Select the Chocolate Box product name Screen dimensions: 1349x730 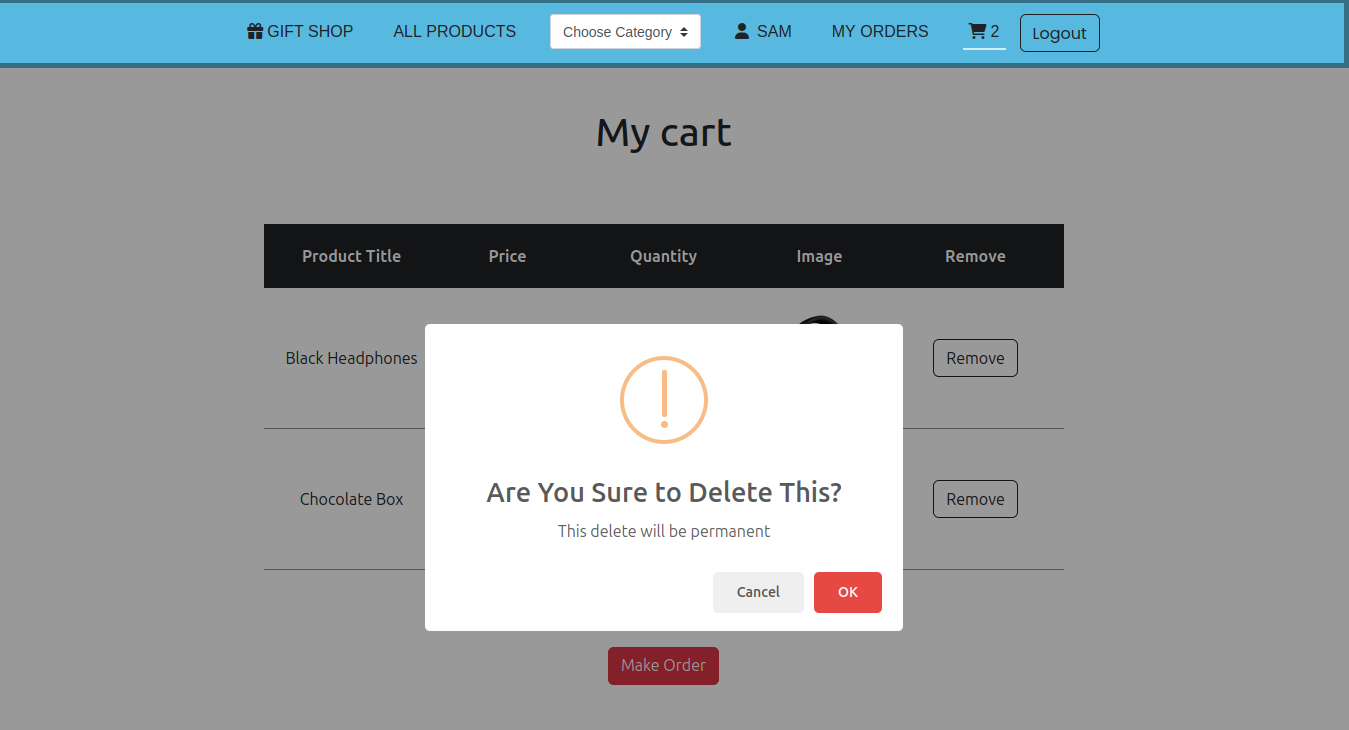(351, 499)
